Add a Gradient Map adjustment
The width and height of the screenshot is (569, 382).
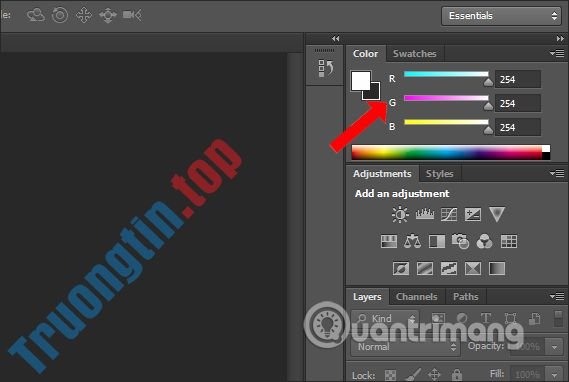[x=497, y=269]
